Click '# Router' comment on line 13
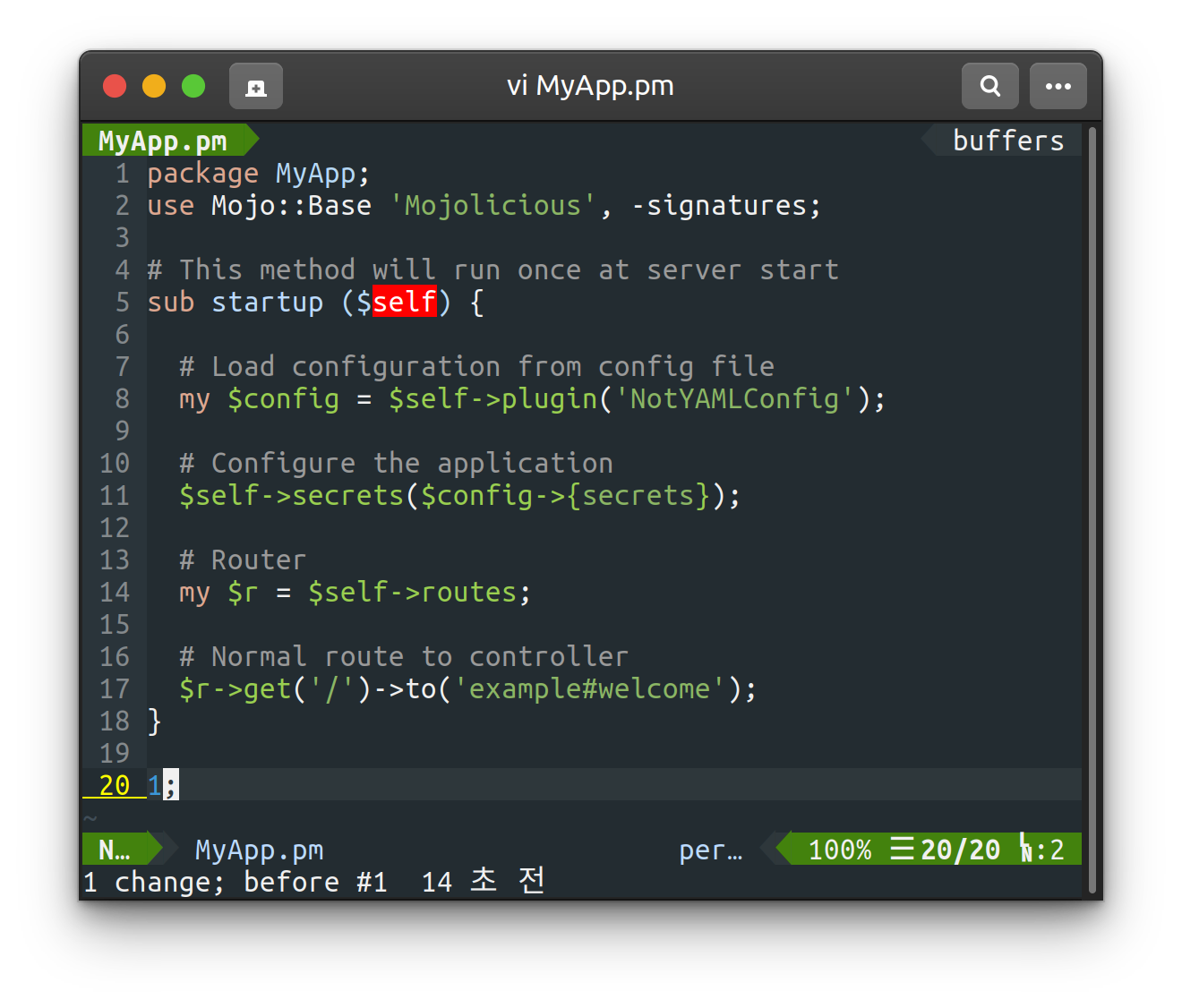1182x1008 pixels. coord(243,560)
